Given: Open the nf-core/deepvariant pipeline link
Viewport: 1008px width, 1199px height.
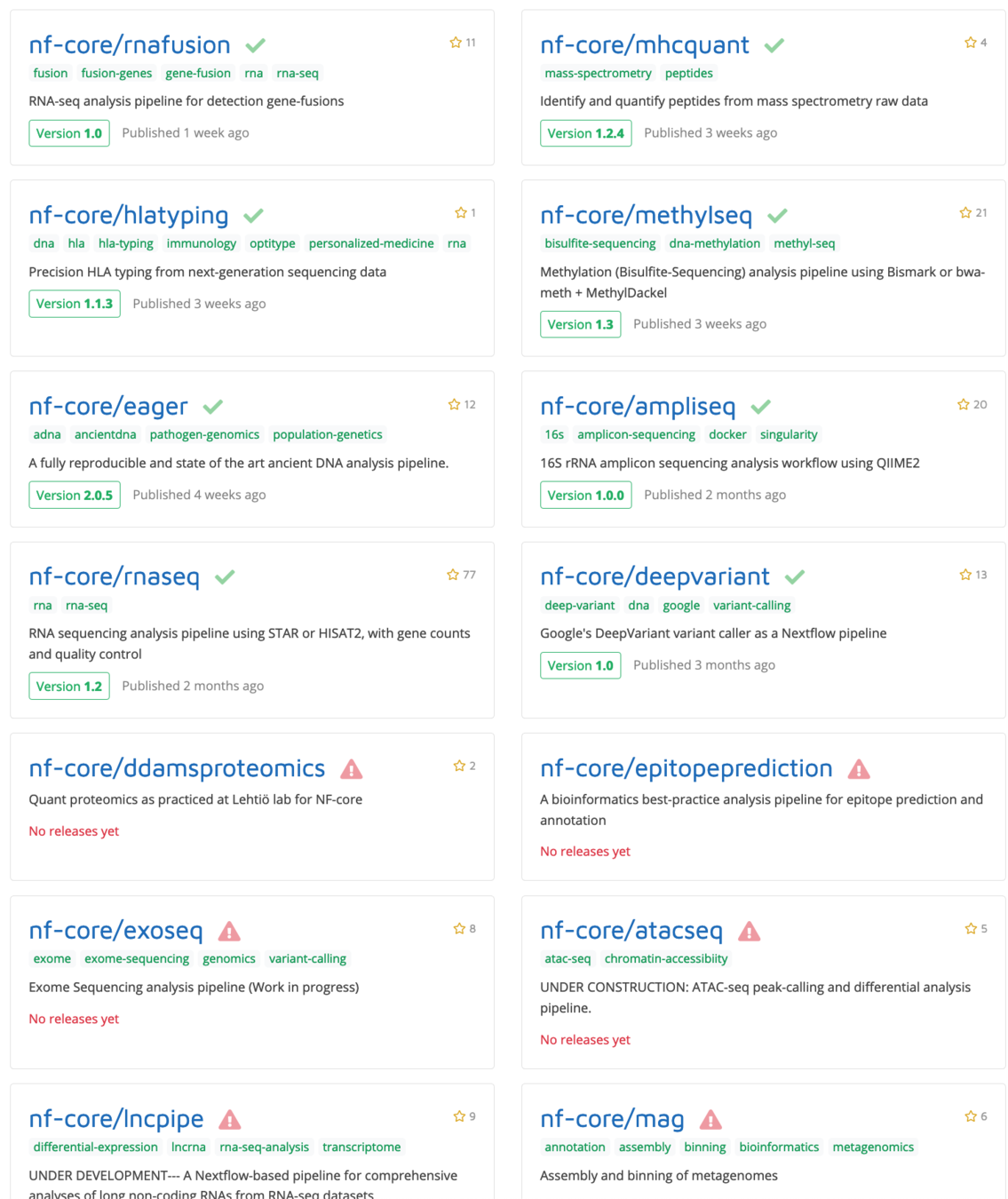Looking at the screenshot, I should pyautogui.click(x=655, y=577).
